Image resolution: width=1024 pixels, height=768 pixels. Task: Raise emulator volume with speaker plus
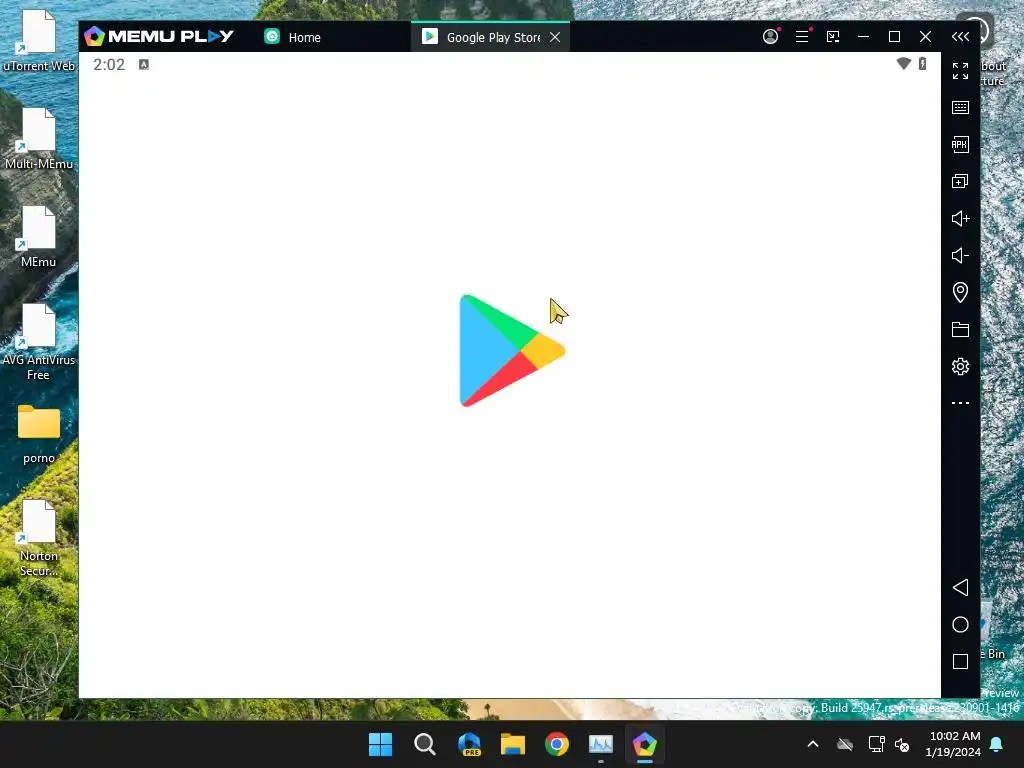[960, 218]
